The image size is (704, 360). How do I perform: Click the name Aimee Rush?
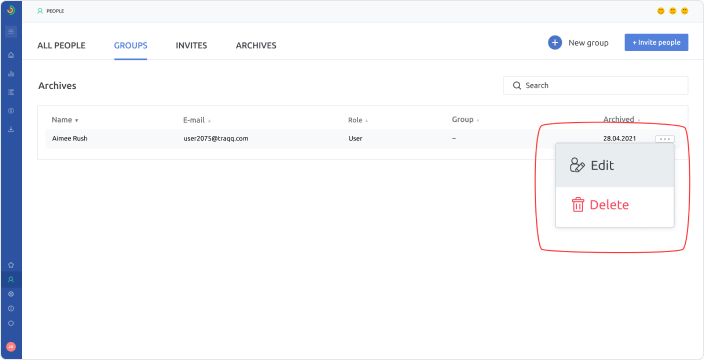[70, 139]
